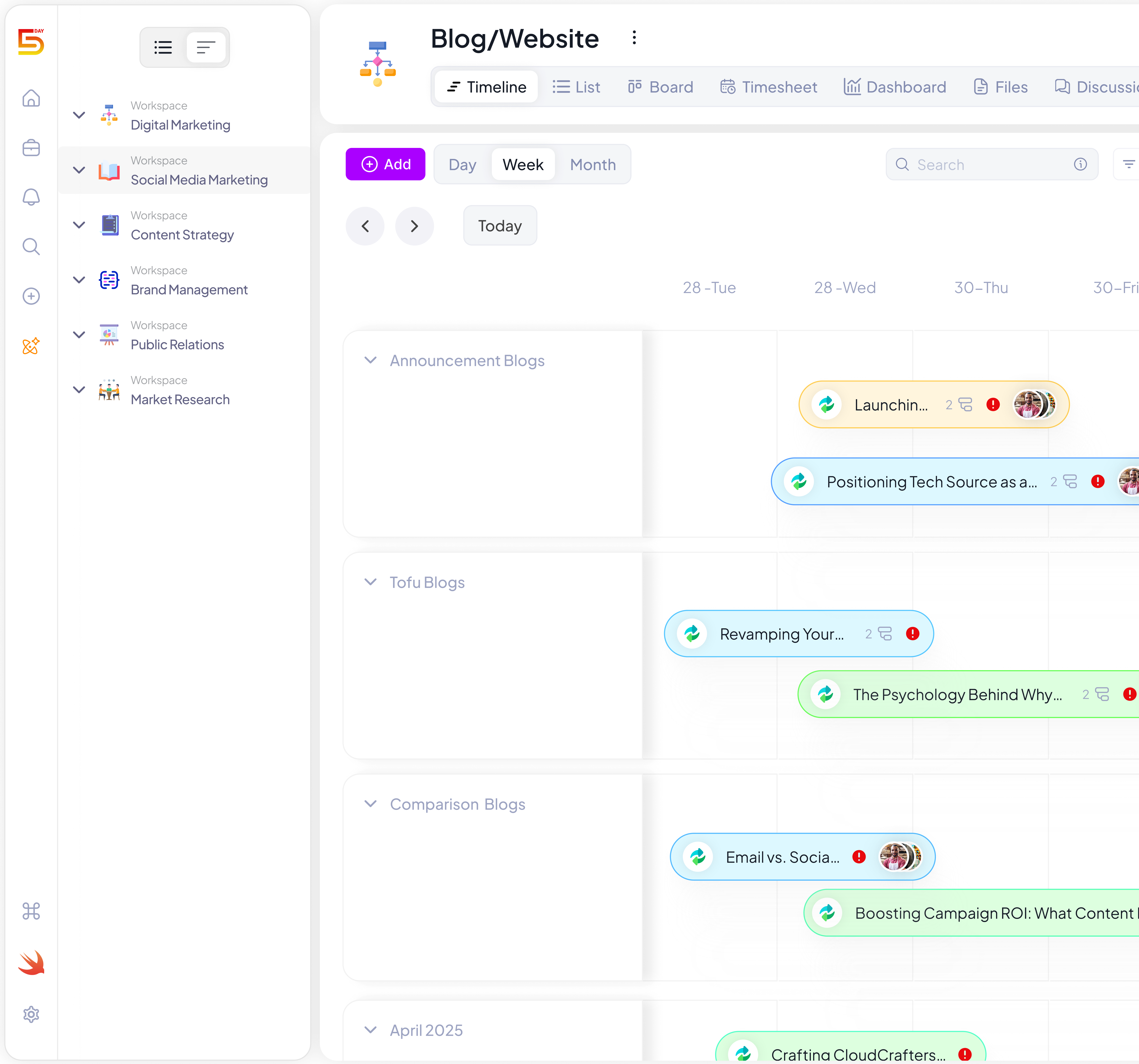Collapse Announcement Blogs section
Viewport: 1139px width, 1064px height.
(x=371, y=360)
